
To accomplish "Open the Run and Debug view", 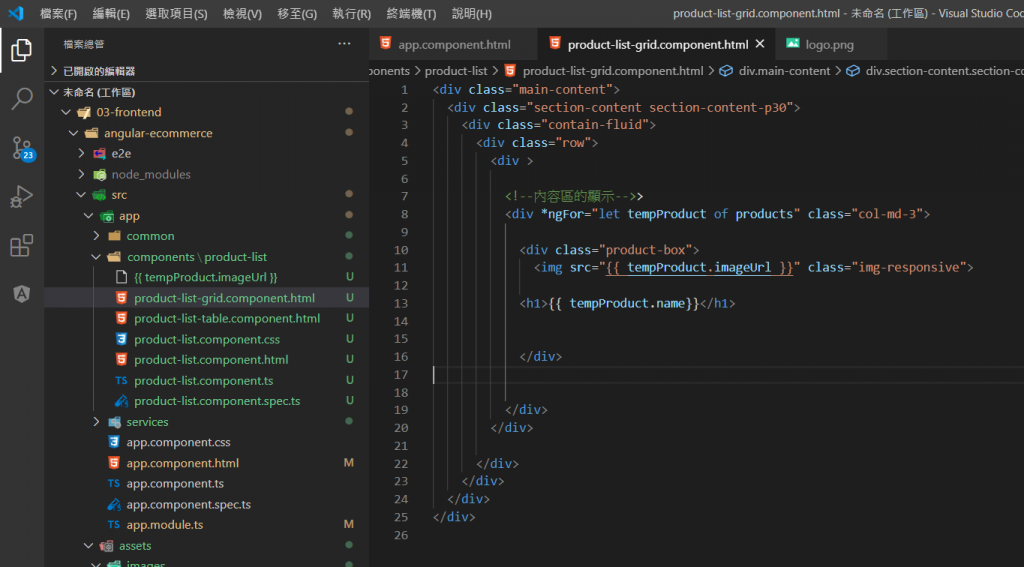I will point(21,196).
